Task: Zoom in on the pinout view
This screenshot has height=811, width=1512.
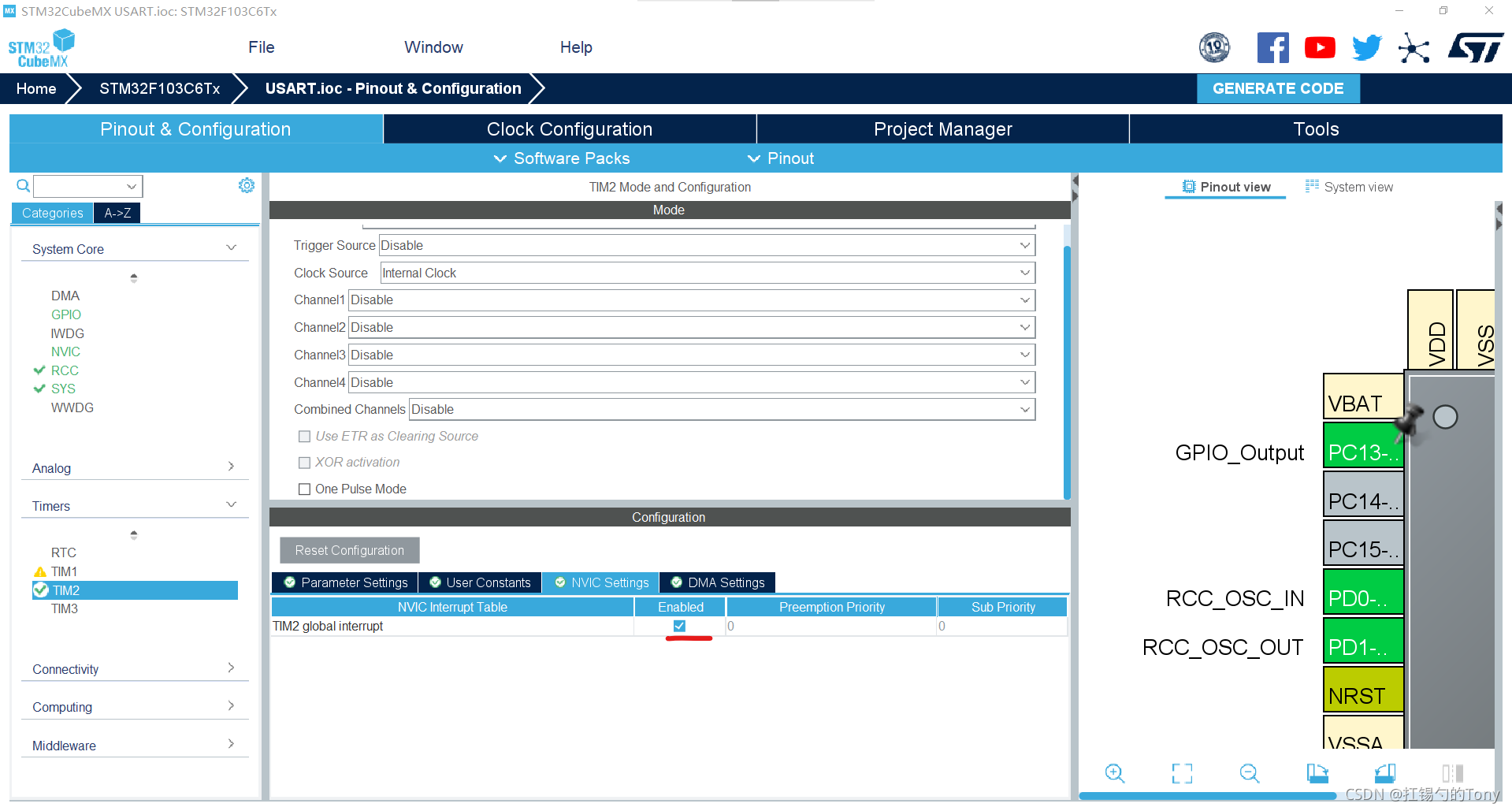Action: (1115, 773)
